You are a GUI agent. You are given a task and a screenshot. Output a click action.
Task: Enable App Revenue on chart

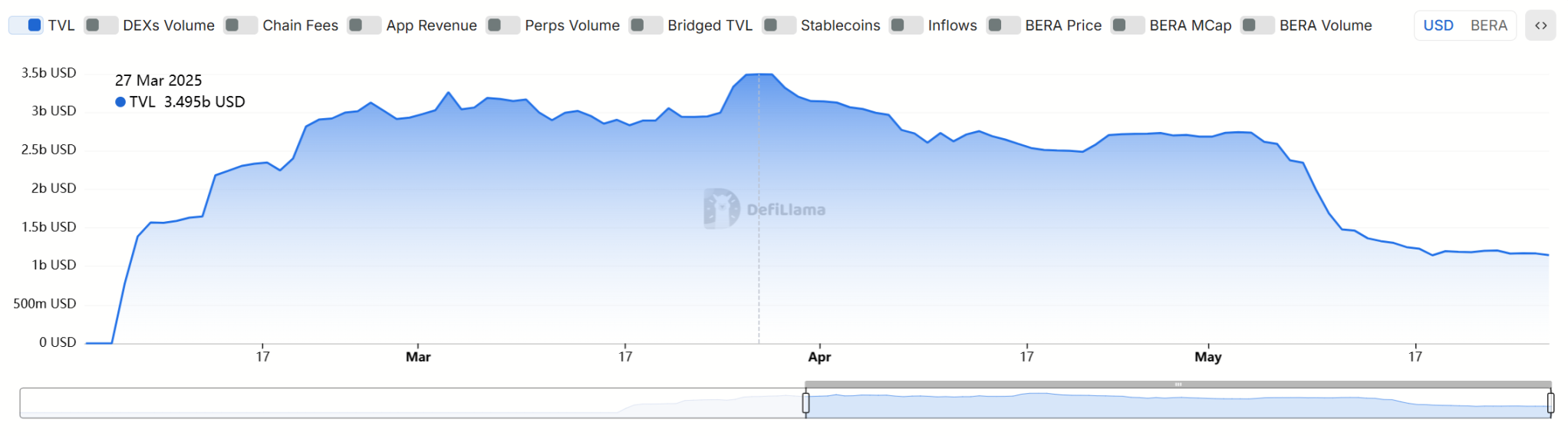click(364, 25)
